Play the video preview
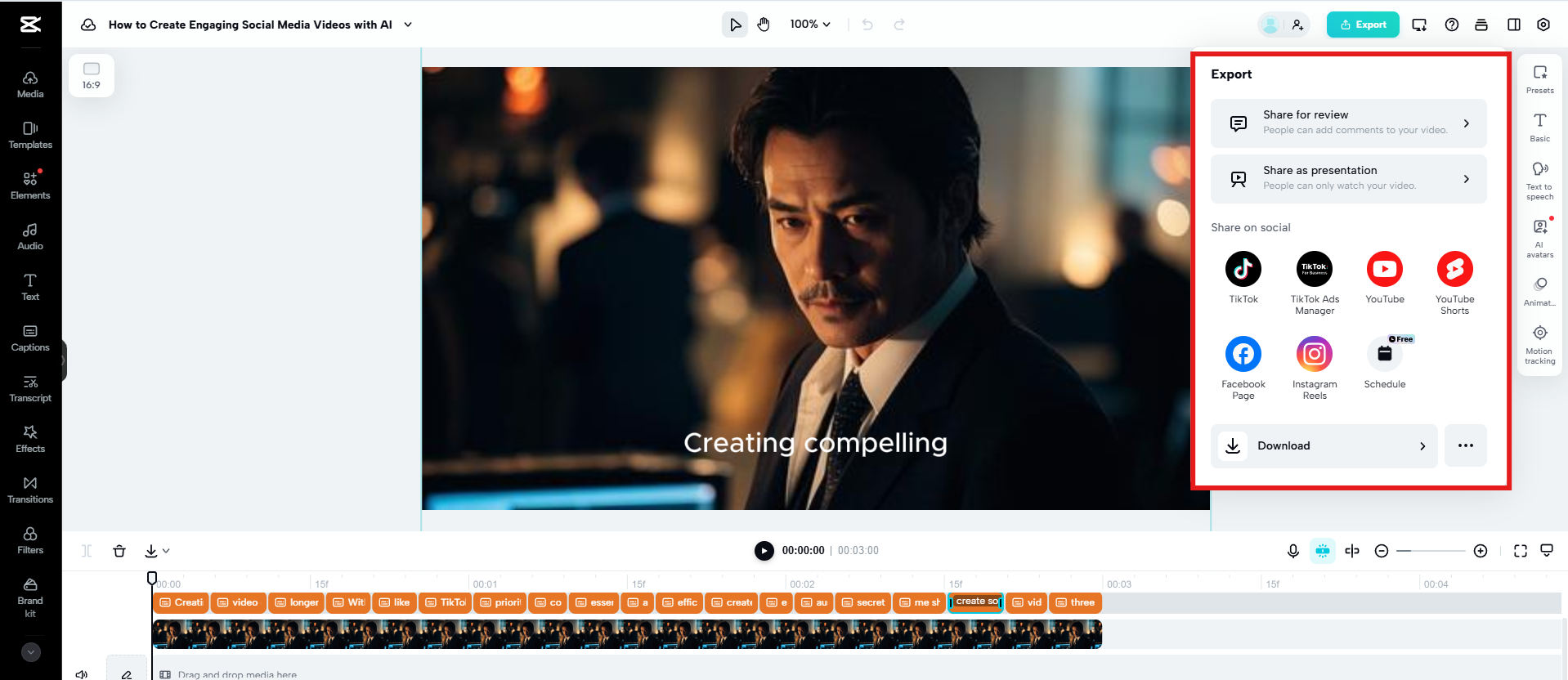The width and height of the screenshot is (1568, 680). pos(764,551)
